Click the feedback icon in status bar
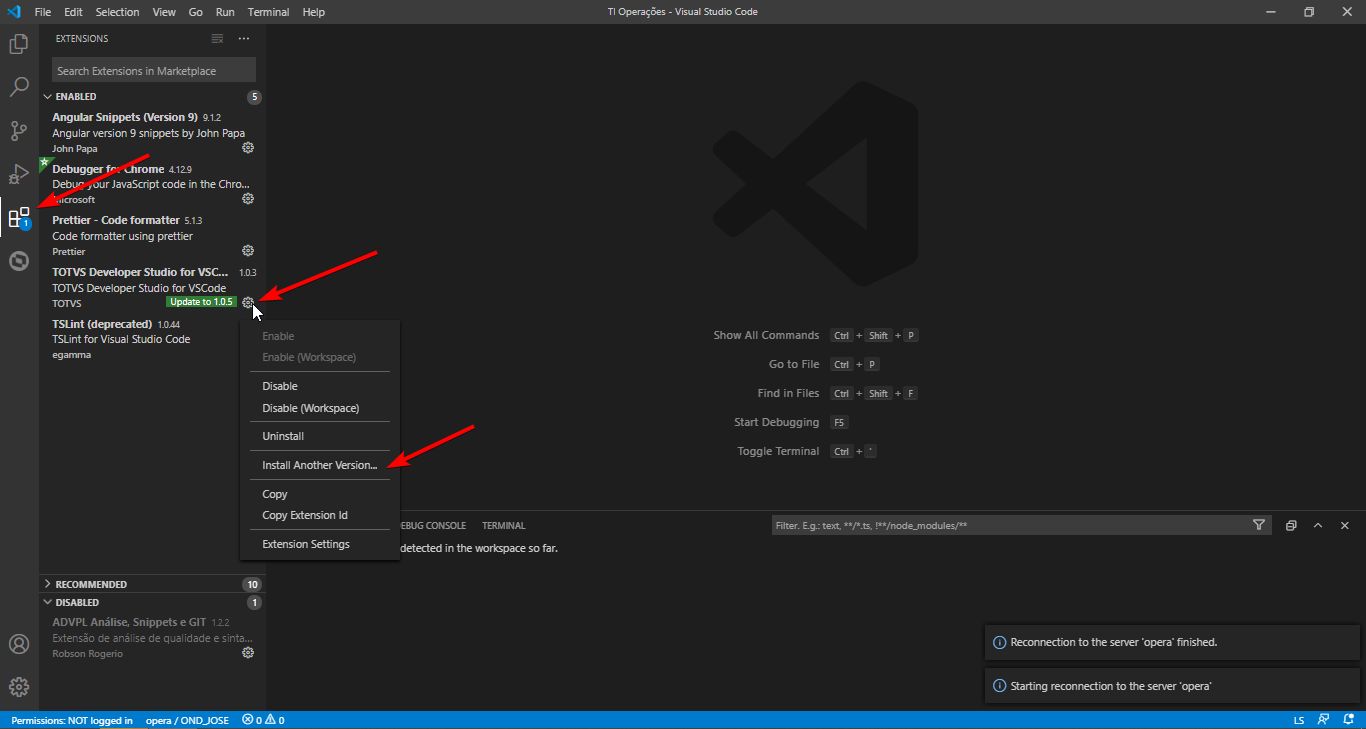This screenshot has width=1366, height=729. click(x=1323, y=720)
